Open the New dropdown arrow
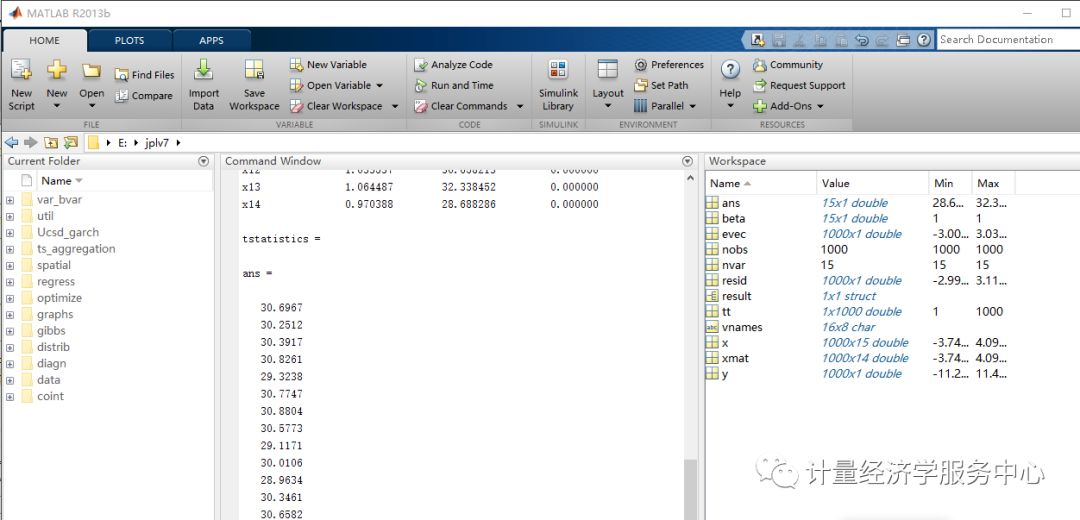Image resolution: width=1080 pixels, height=520 pixels. coord(56,106)
